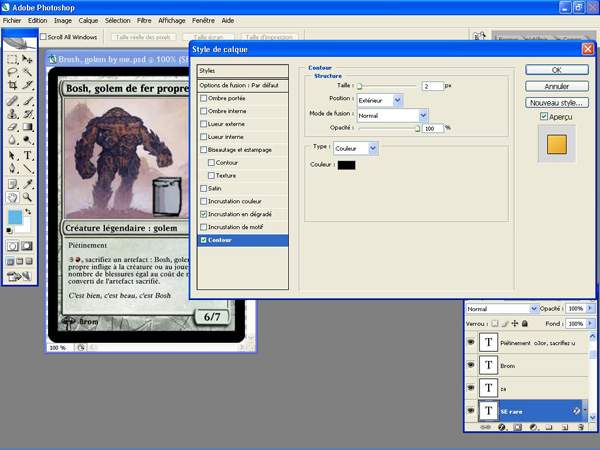Open the Mode de fusion dropdown

(423, 115)
